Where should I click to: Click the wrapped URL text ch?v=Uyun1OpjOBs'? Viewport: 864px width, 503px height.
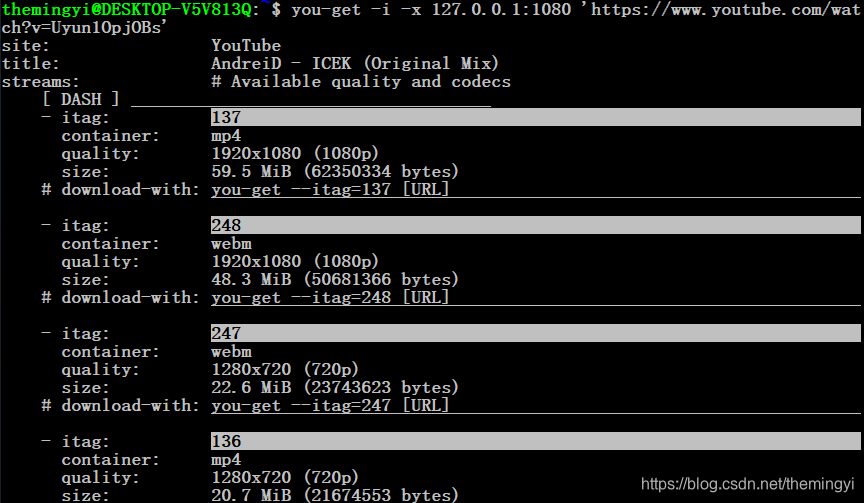[x=84, y=28]
